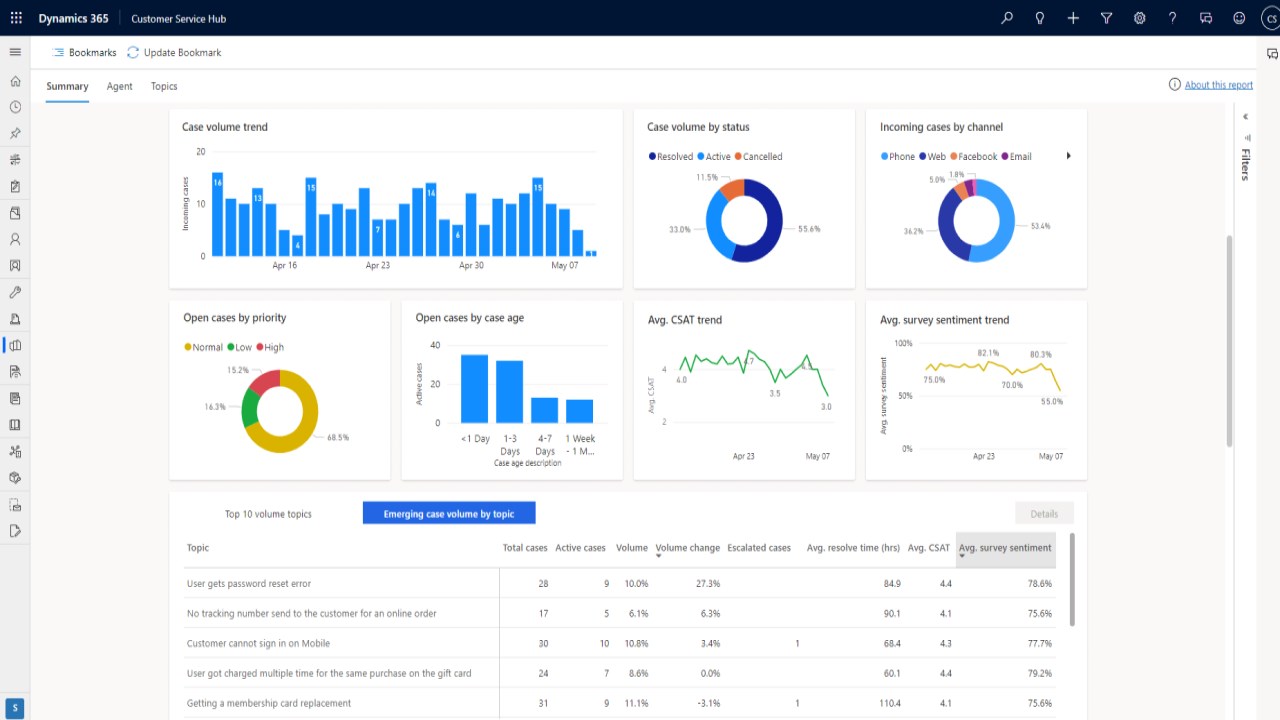
Task: Click the info icon beside About this report
Action: pos(1175,85)
